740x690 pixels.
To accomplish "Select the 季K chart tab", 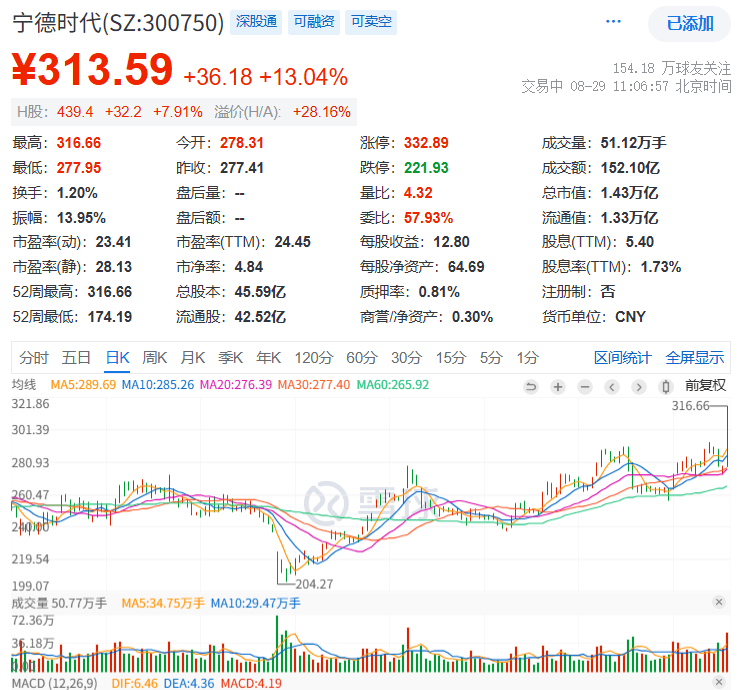I will click(x=230, y=358).
